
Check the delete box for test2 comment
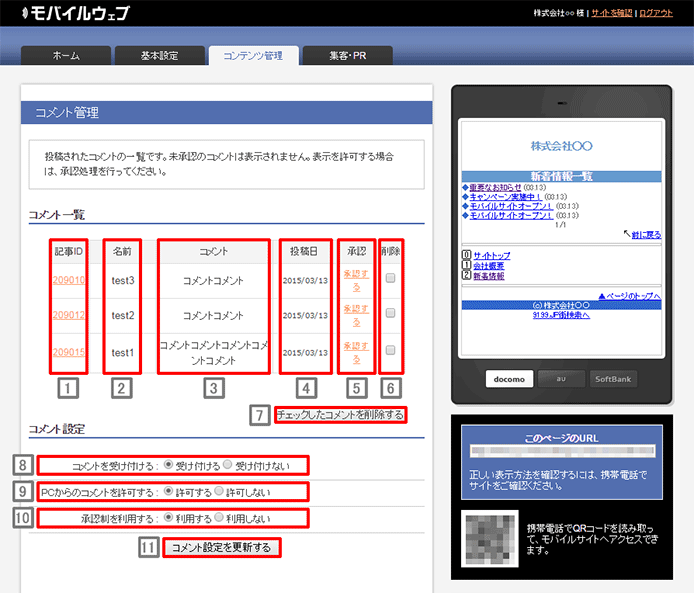(x=391, y=314)
